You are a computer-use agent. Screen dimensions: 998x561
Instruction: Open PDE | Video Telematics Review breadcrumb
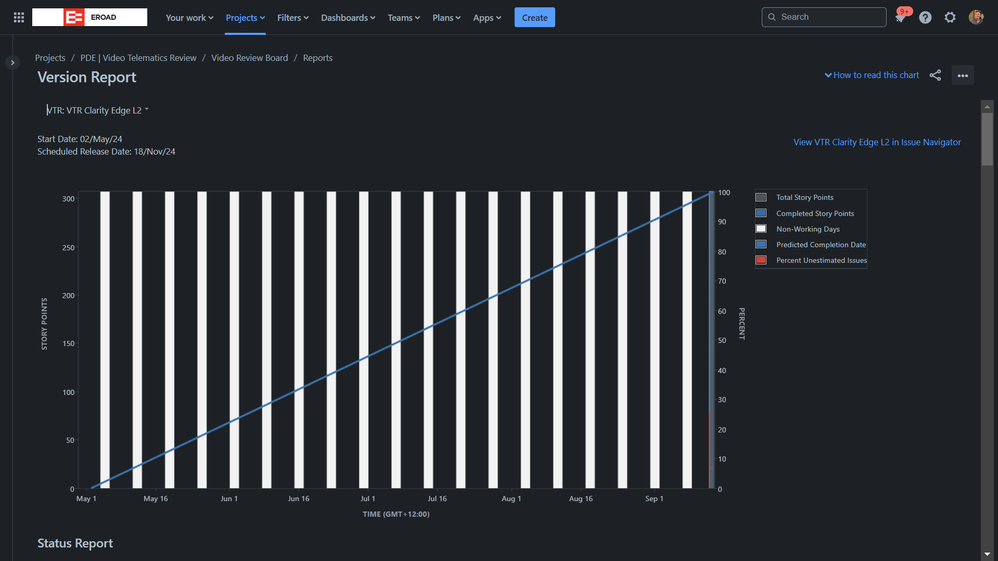tap(138, 58)
